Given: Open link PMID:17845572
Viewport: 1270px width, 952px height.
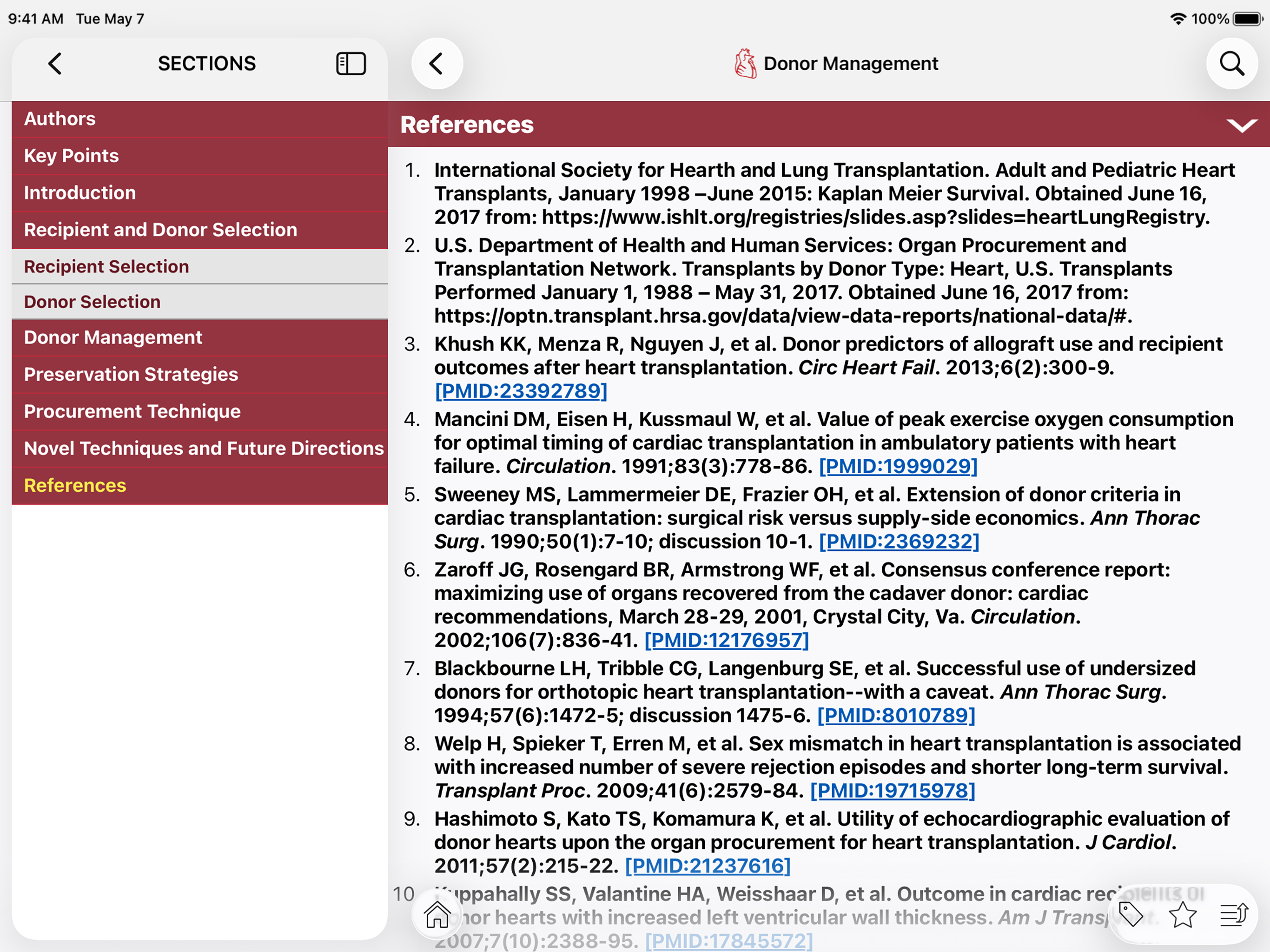Looking at the screenshot, I should click(x=728, y=941).
